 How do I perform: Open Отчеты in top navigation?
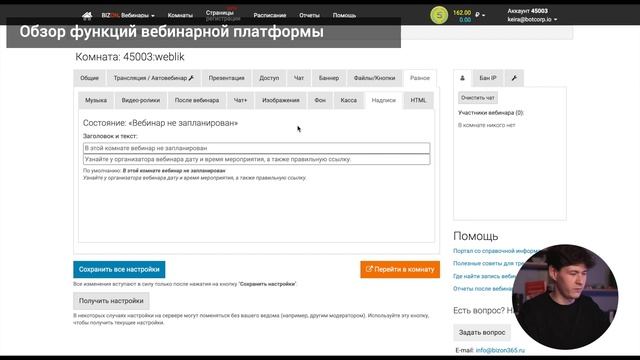pyautogui.click(x=309, y=16)
